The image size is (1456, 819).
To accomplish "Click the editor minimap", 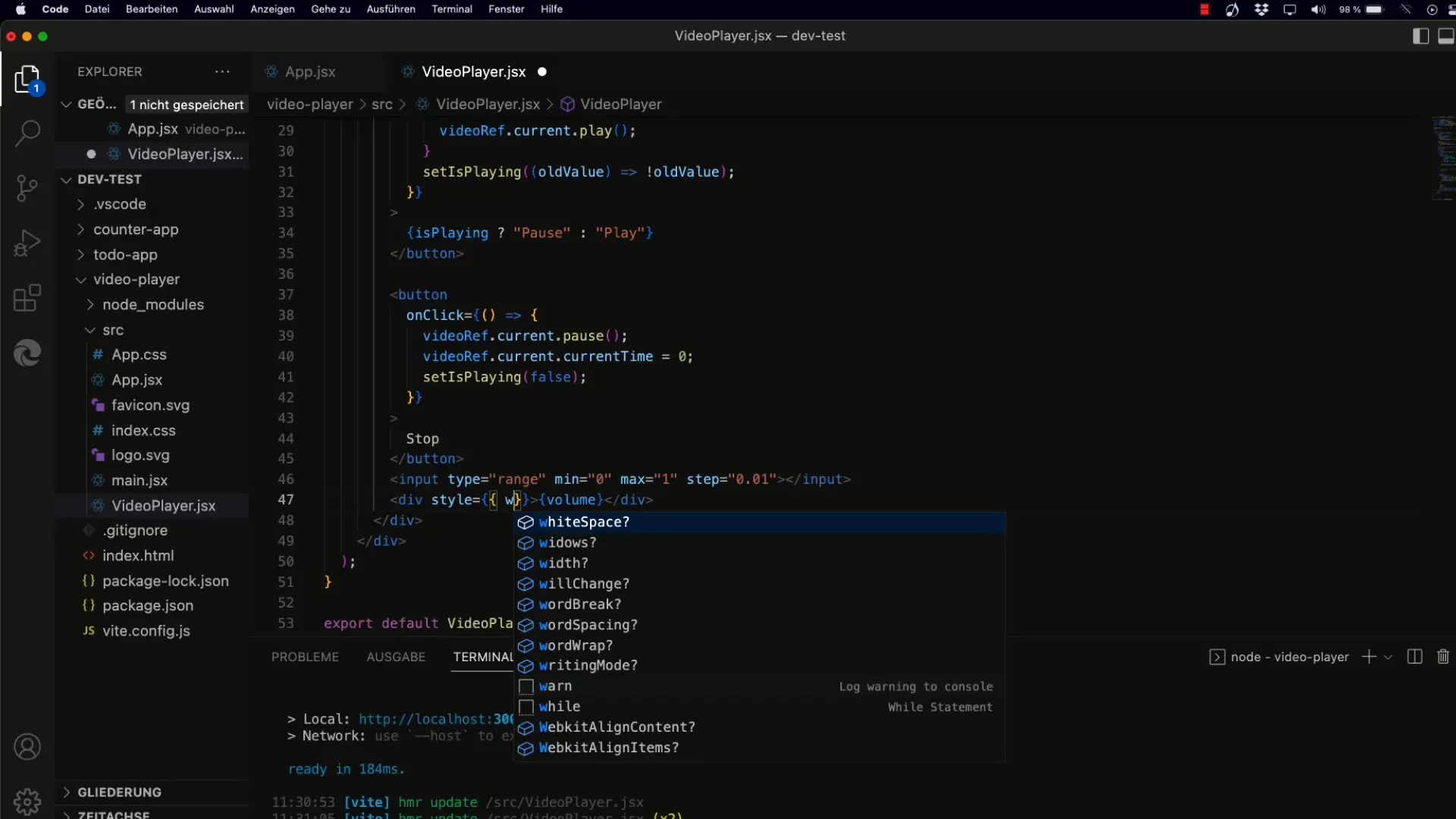I will click(x=1442, y=159).
